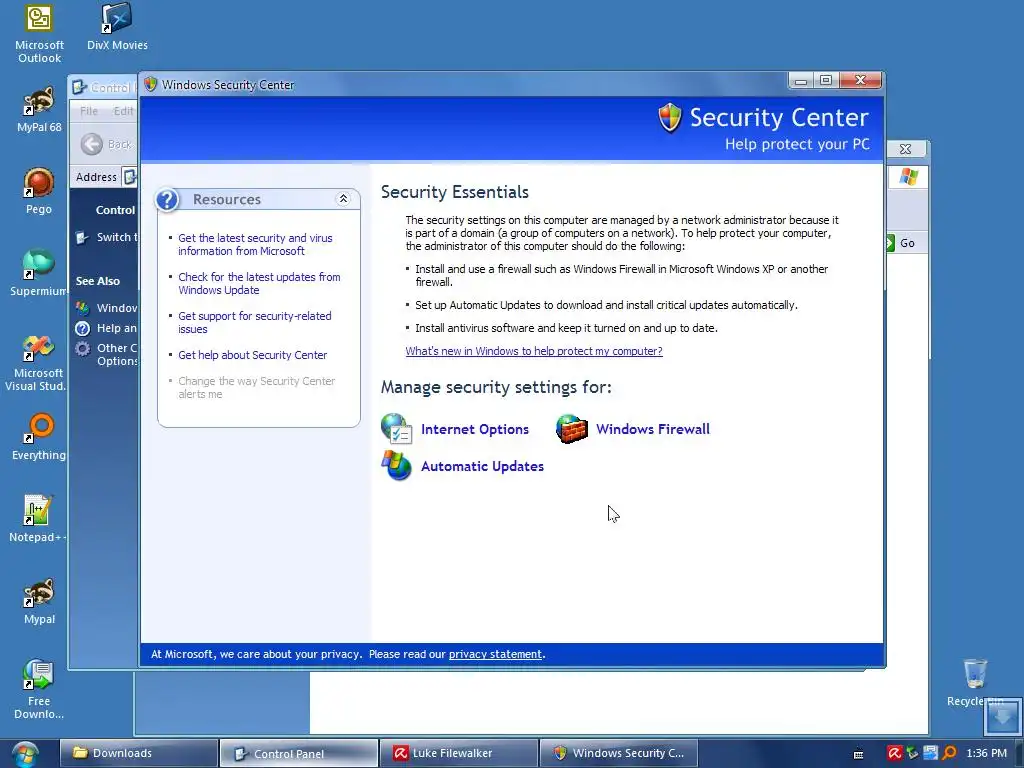
Task: Open the Windows Firewall link
Action: [x=652, y=429]
